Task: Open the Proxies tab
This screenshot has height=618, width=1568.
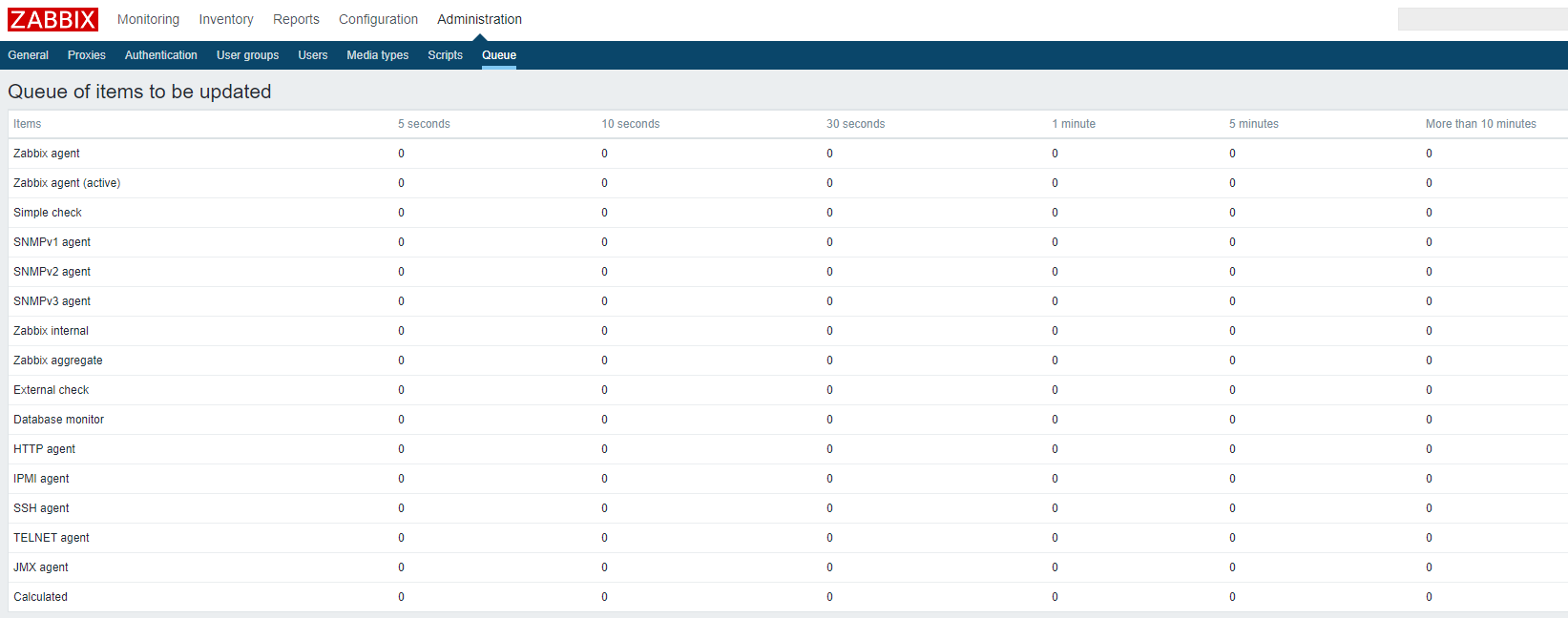Action: [x=87, y=55]
